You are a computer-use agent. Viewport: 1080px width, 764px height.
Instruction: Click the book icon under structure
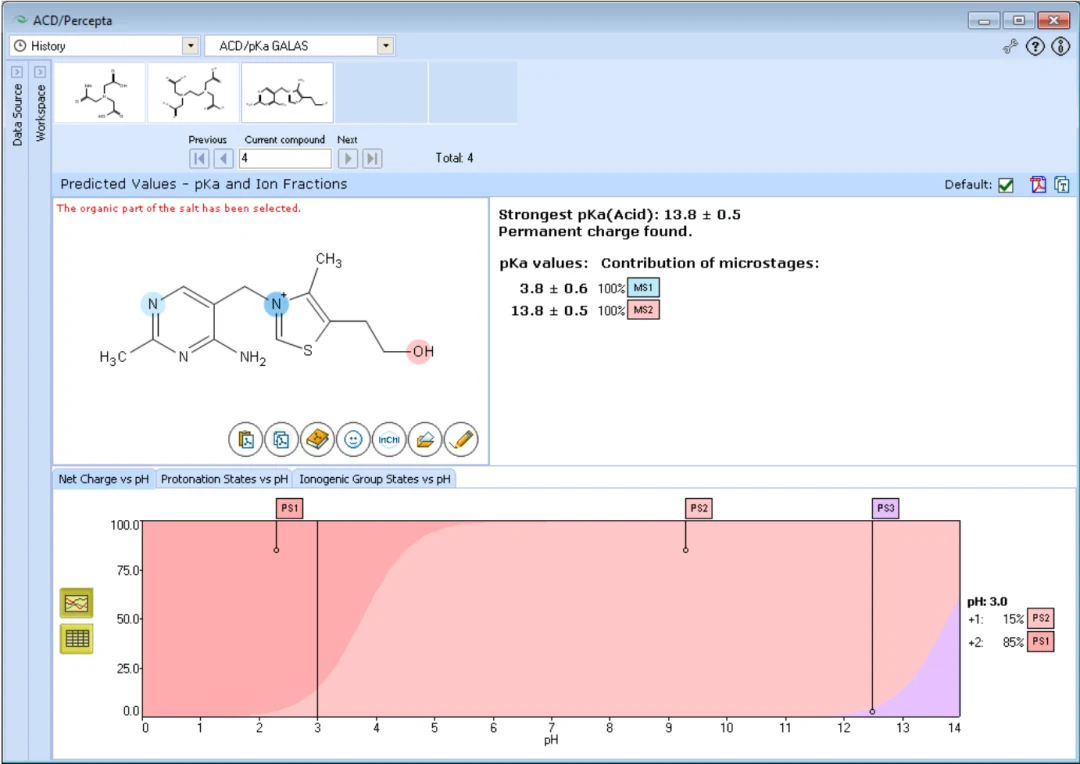[318, 440]
